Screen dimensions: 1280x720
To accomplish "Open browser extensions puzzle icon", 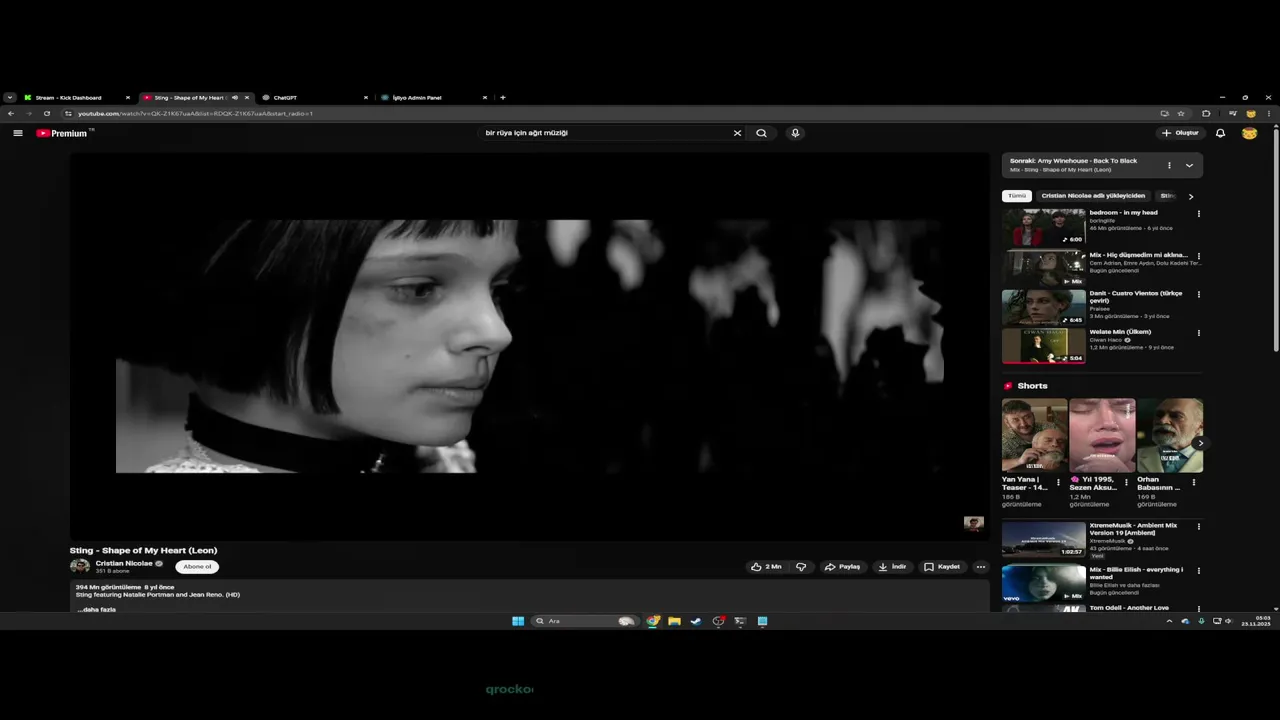I will [1206, 114].
